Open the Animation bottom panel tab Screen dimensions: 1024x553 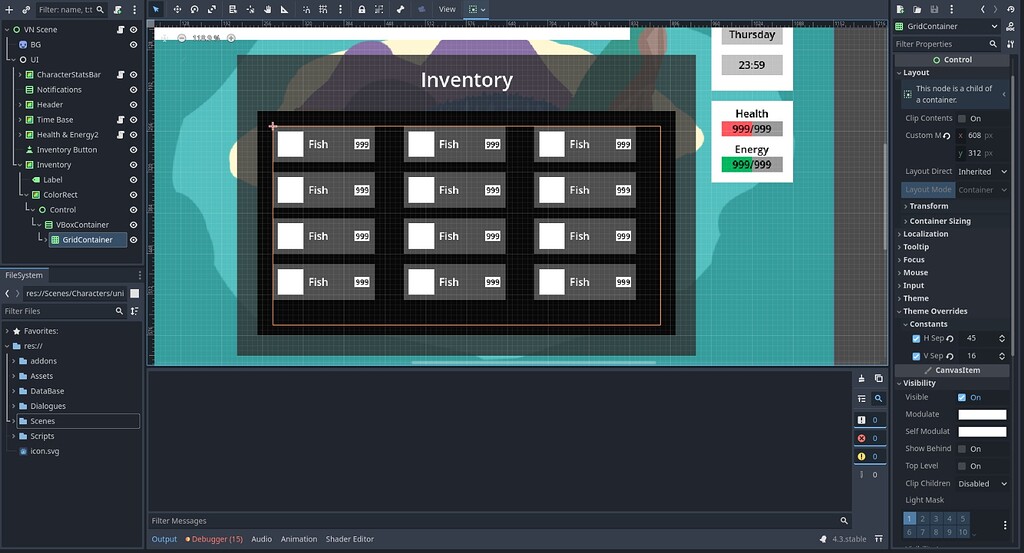(298, 539)
